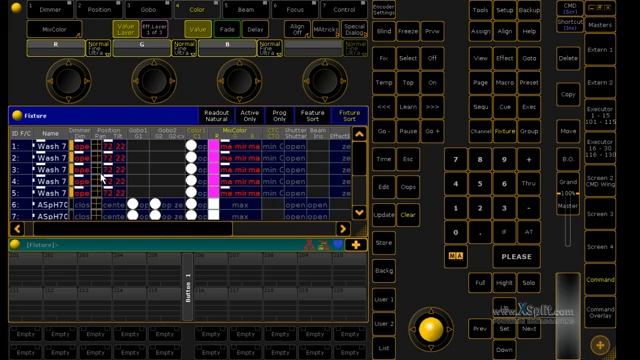
Task: Click the Thru key
Action: (x=529, y=183)
